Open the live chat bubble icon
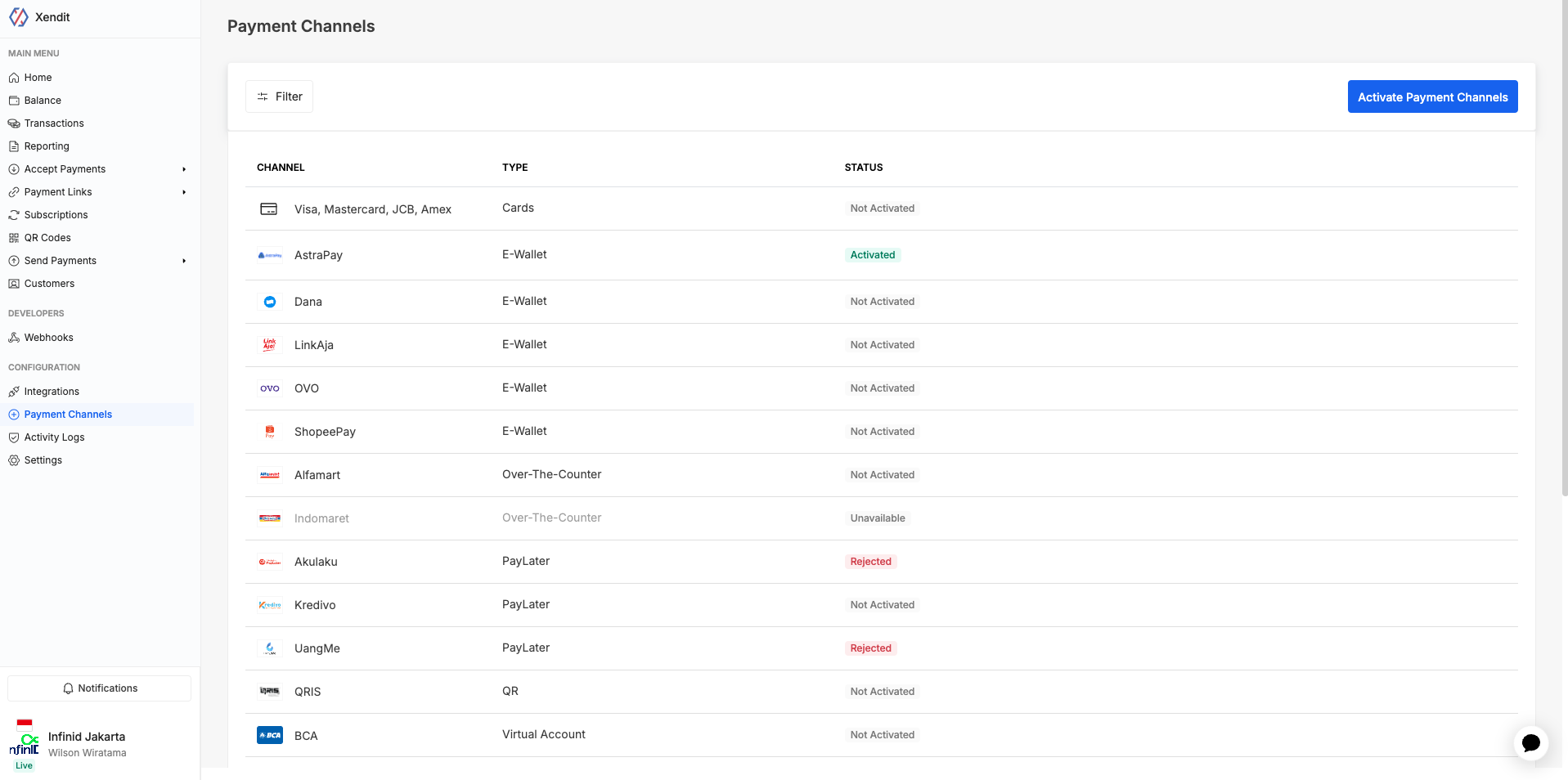 [1530, 743]
